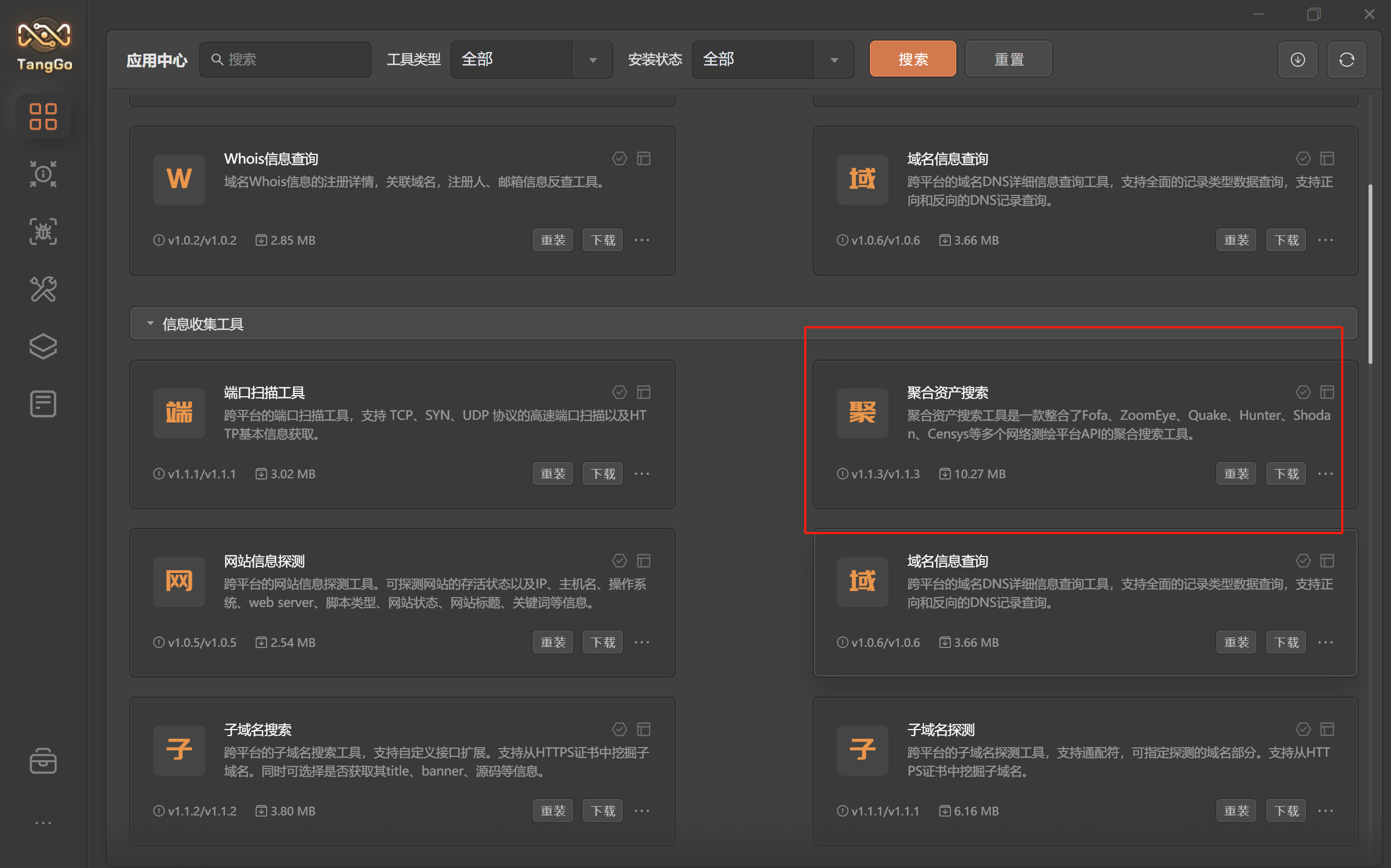Click the vertical scrollbar thumb
This screenshot has height=868, width=1391.
1370,274
